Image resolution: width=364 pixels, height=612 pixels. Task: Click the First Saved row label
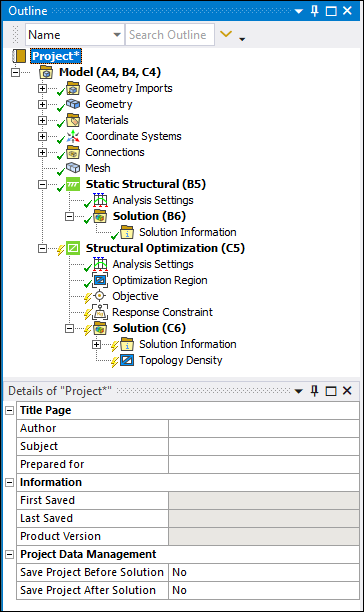(48, 500)
